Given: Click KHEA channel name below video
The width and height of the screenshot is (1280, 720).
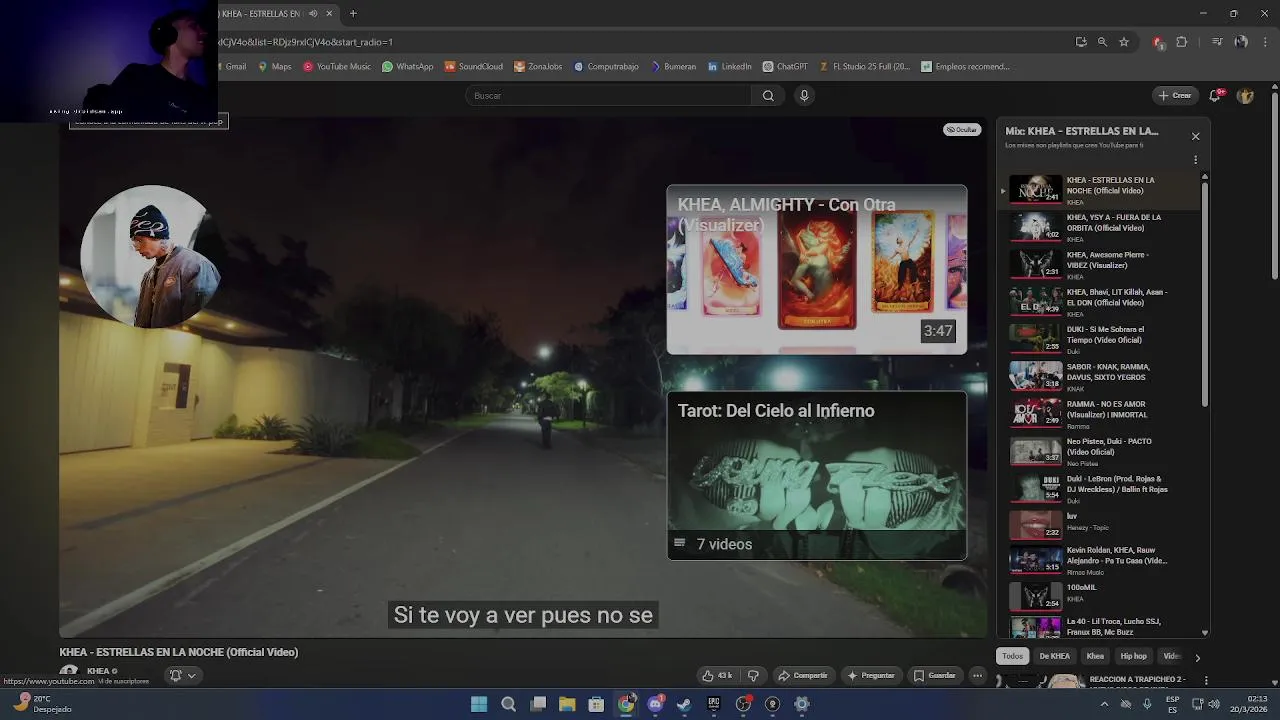Looking at the screenshot, I should point(99,671).
